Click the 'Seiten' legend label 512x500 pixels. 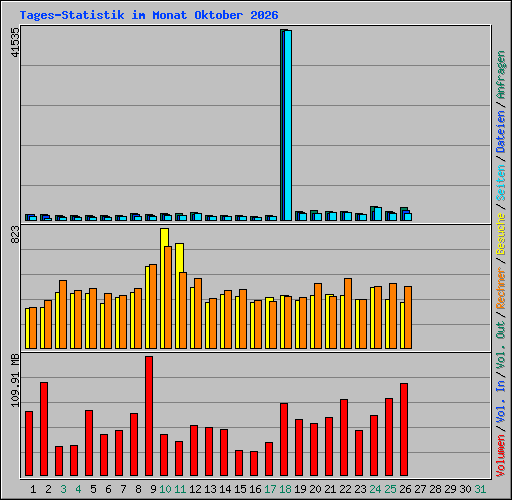coord(501,183)
